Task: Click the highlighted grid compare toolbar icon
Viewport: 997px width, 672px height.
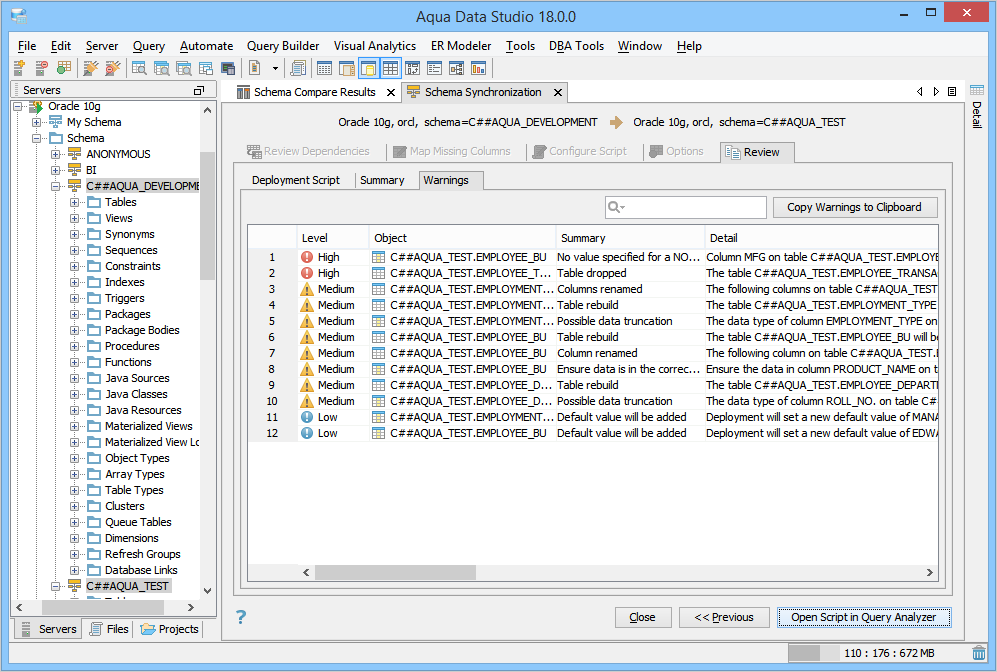Action: click(x=390, y=68)
